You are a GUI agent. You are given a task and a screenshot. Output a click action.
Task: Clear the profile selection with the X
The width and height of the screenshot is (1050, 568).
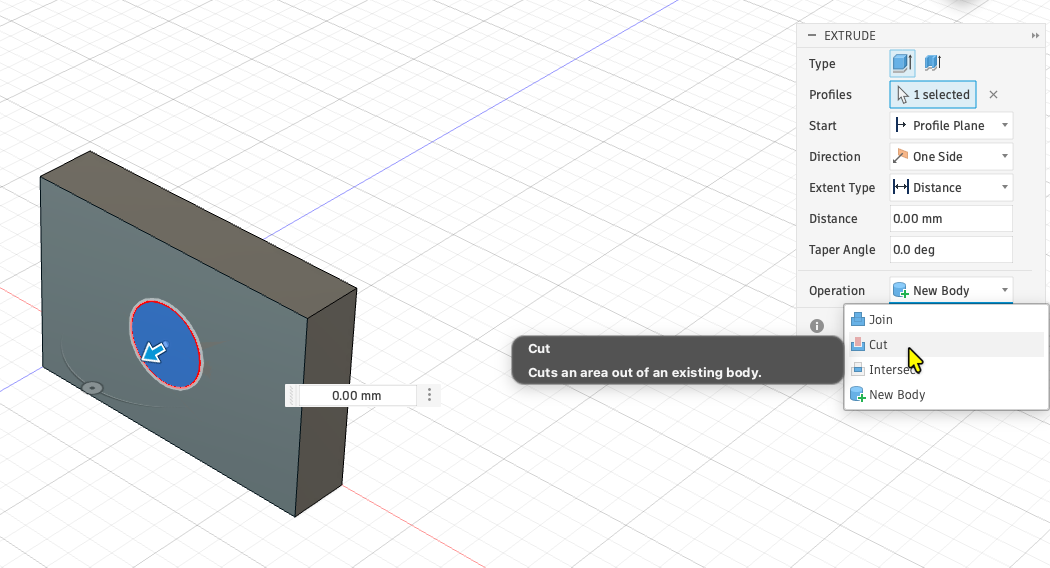pyautogui.click(x=994, y=94)
